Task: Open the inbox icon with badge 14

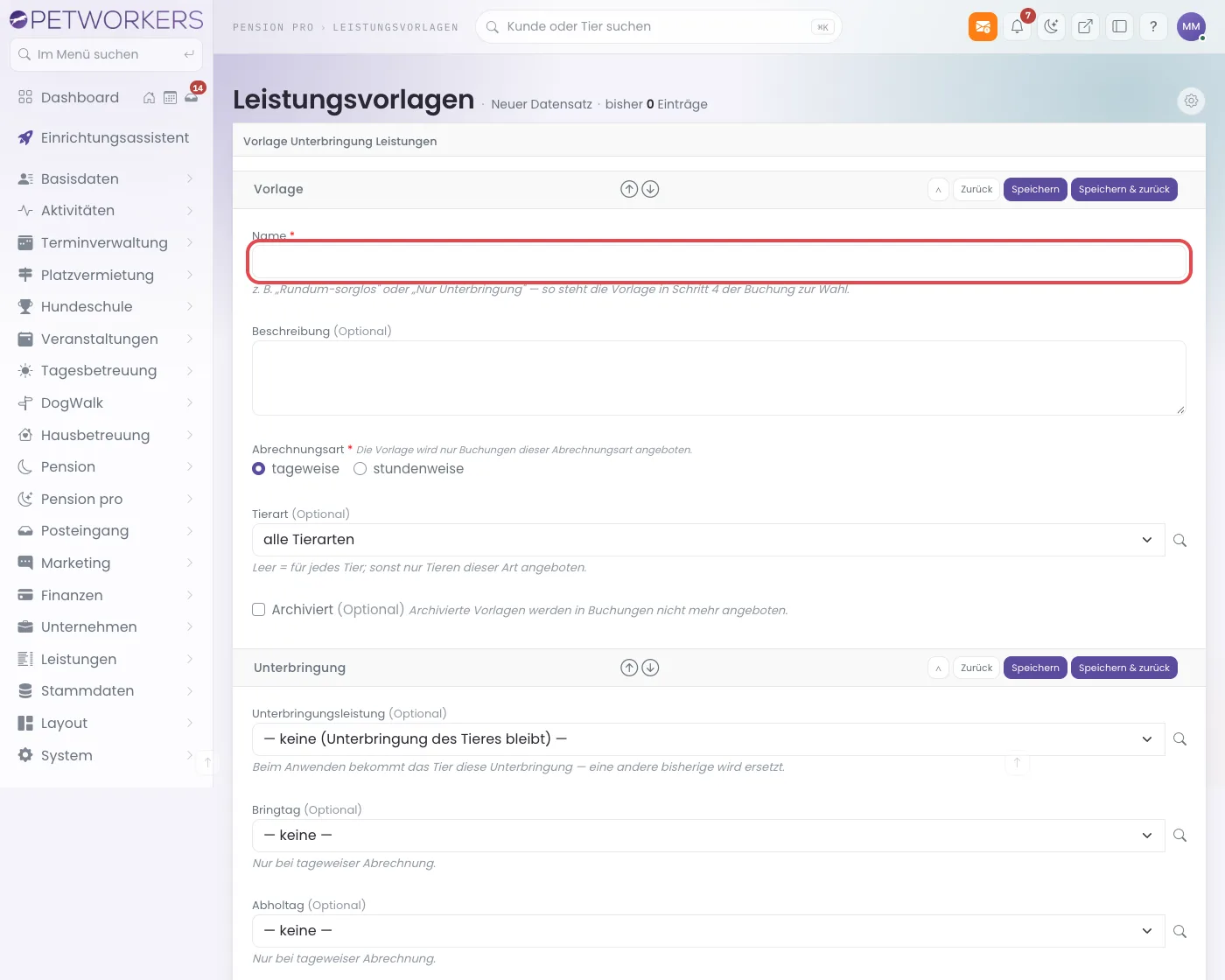Action: click(192, 98)
